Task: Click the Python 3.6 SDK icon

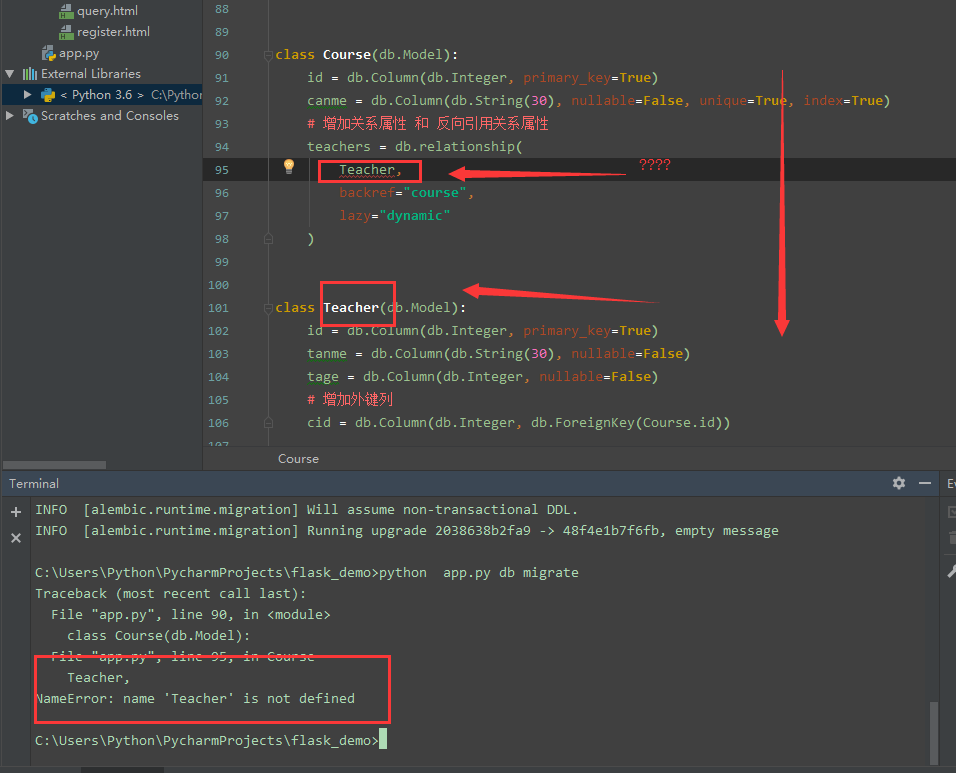Action: tap(48, 95)
